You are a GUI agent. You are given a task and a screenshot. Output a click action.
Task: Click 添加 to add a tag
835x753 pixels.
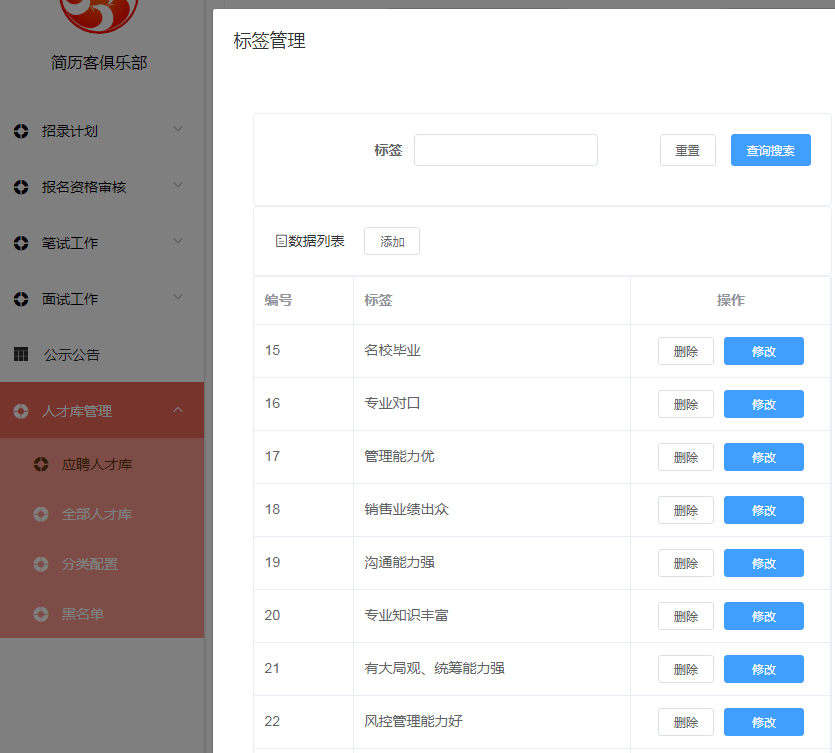coord(392,241)
